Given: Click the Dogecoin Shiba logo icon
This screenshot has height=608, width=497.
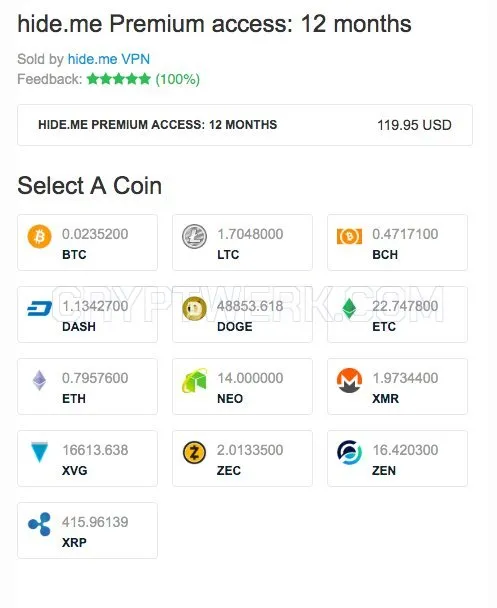Looking at the screenshot, I should click(194, 308).
